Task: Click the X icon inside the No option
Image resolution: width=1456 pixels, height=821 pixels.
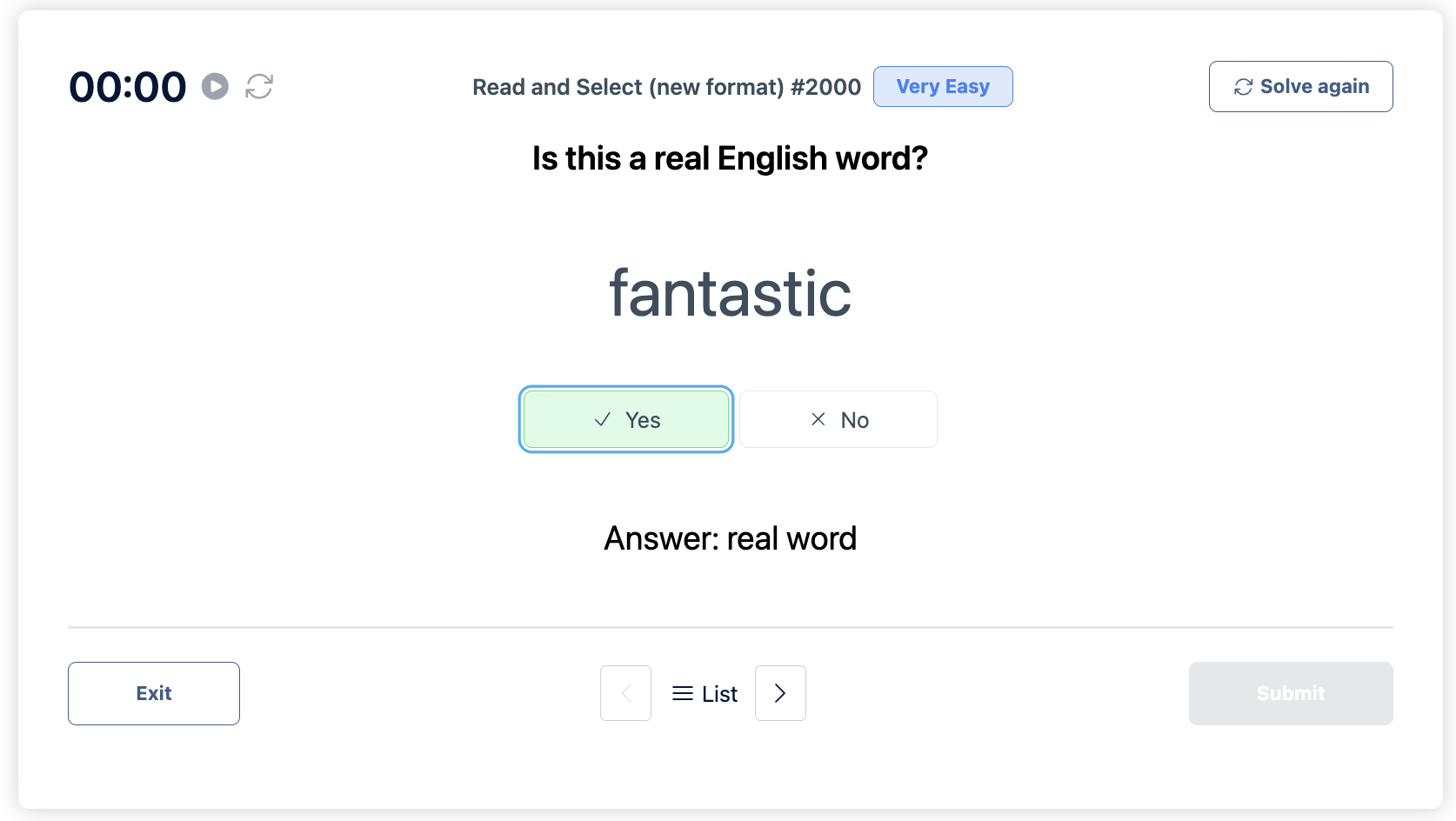Action: tap(817, 419)
